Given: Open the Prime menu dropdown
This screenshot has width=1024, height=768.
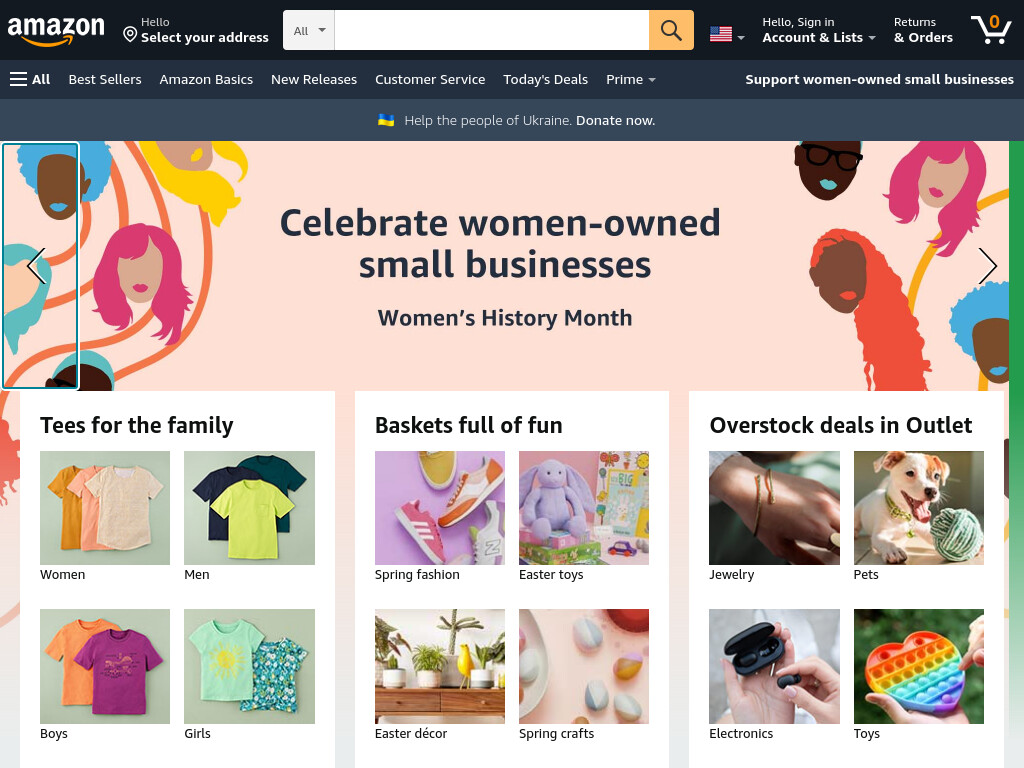Looking at the screenshot, I should [x=630, y=80].
